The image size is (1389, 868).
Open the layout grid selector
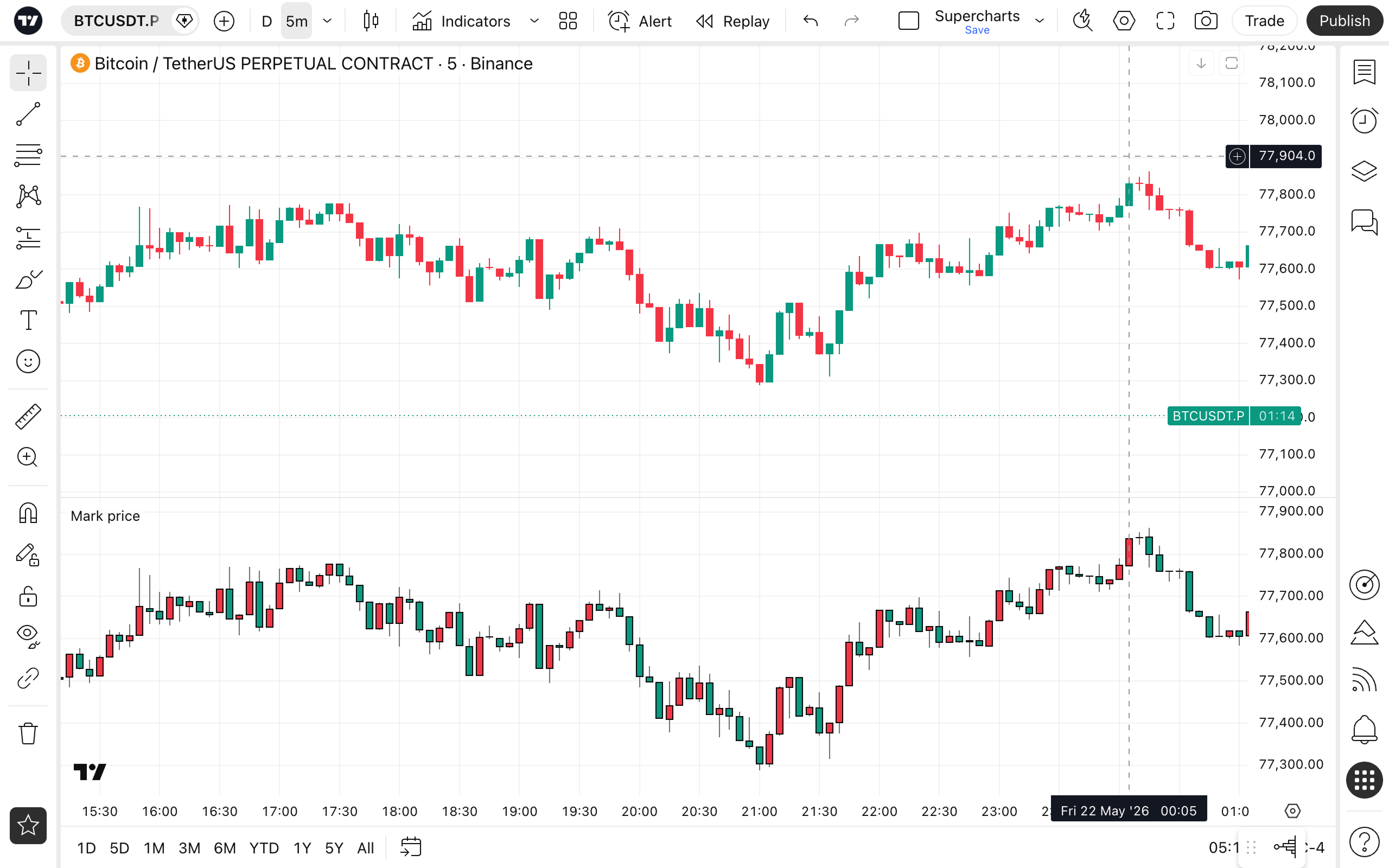pyautogui.click(x=568, y=21)
